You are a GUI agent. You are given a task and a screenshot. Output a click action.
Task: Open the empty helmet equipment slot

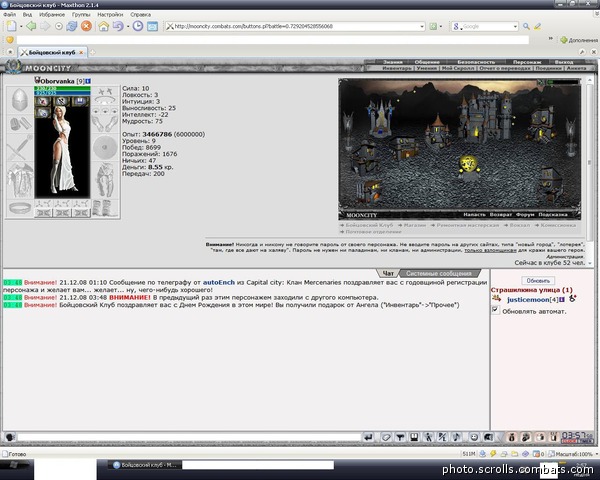click(x=20, y=100)
